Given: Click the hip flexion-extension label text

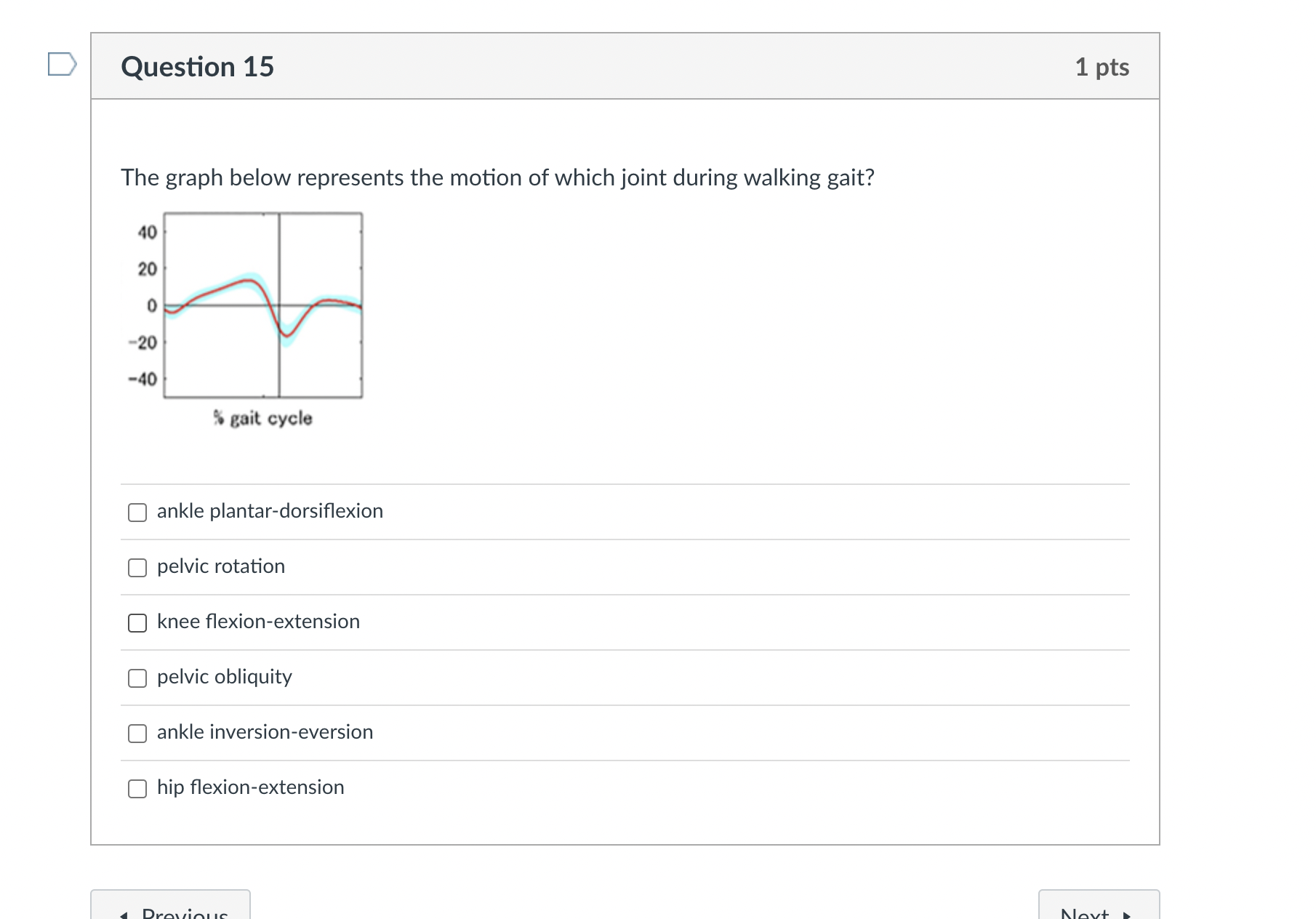Looking at the screenshot, I should [250, 787].
